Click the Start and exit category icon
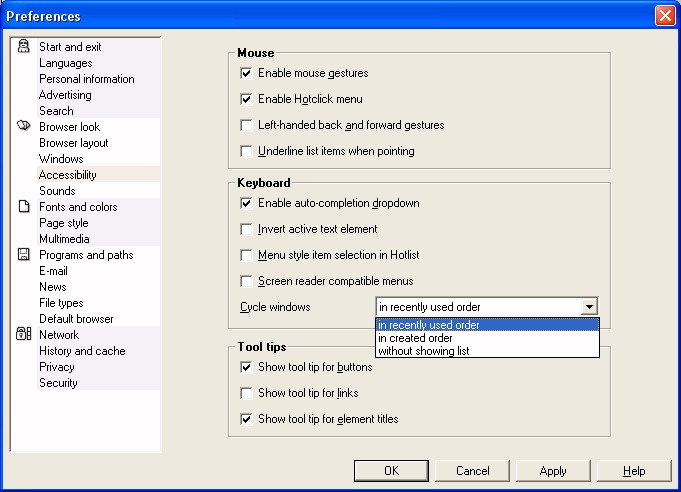 click(23, 46)
